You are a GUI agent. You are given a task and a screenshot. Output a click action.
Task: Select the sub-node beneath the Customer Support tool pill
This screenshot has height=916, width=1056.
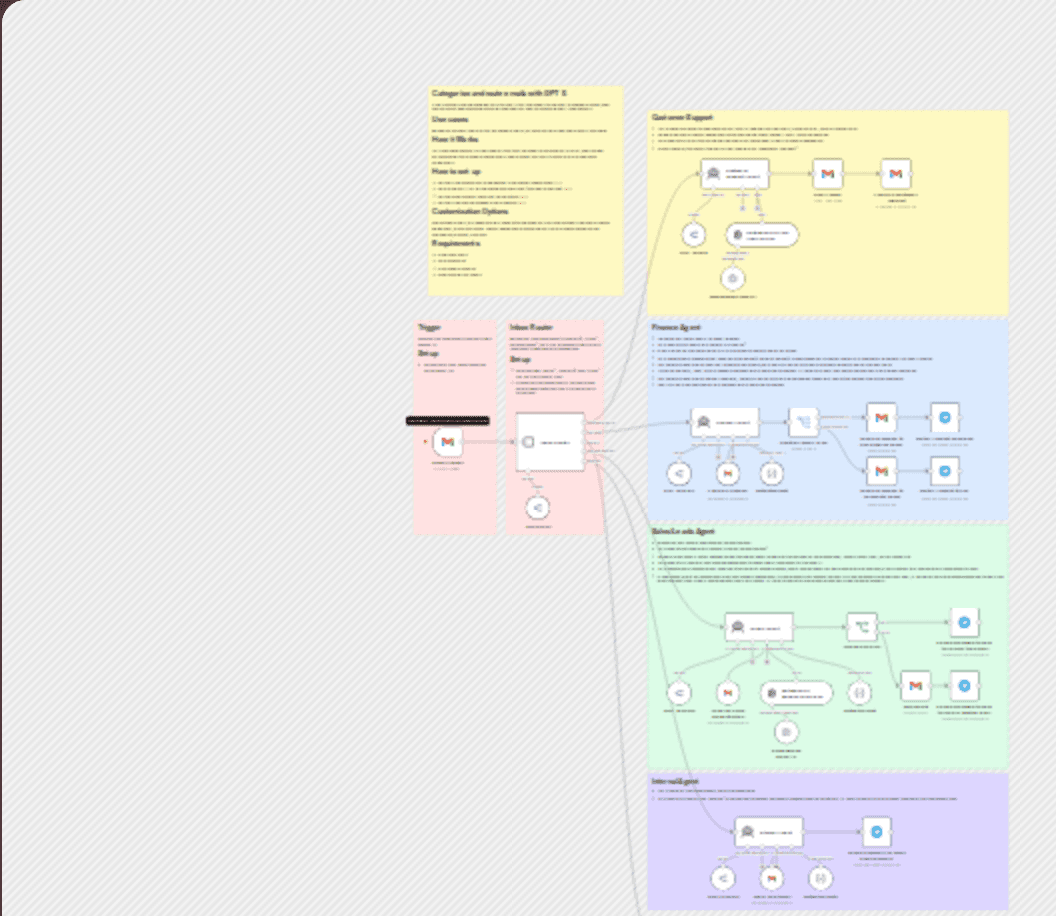point(733,278)
